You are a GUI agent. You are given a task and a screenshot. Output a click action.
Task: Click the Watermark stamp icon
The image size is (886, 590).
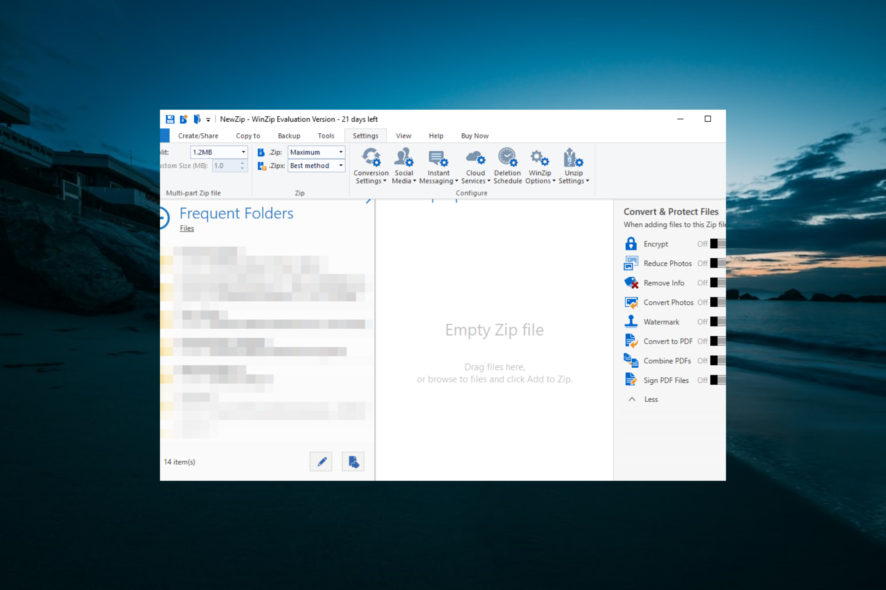click(x=631, y=322)
